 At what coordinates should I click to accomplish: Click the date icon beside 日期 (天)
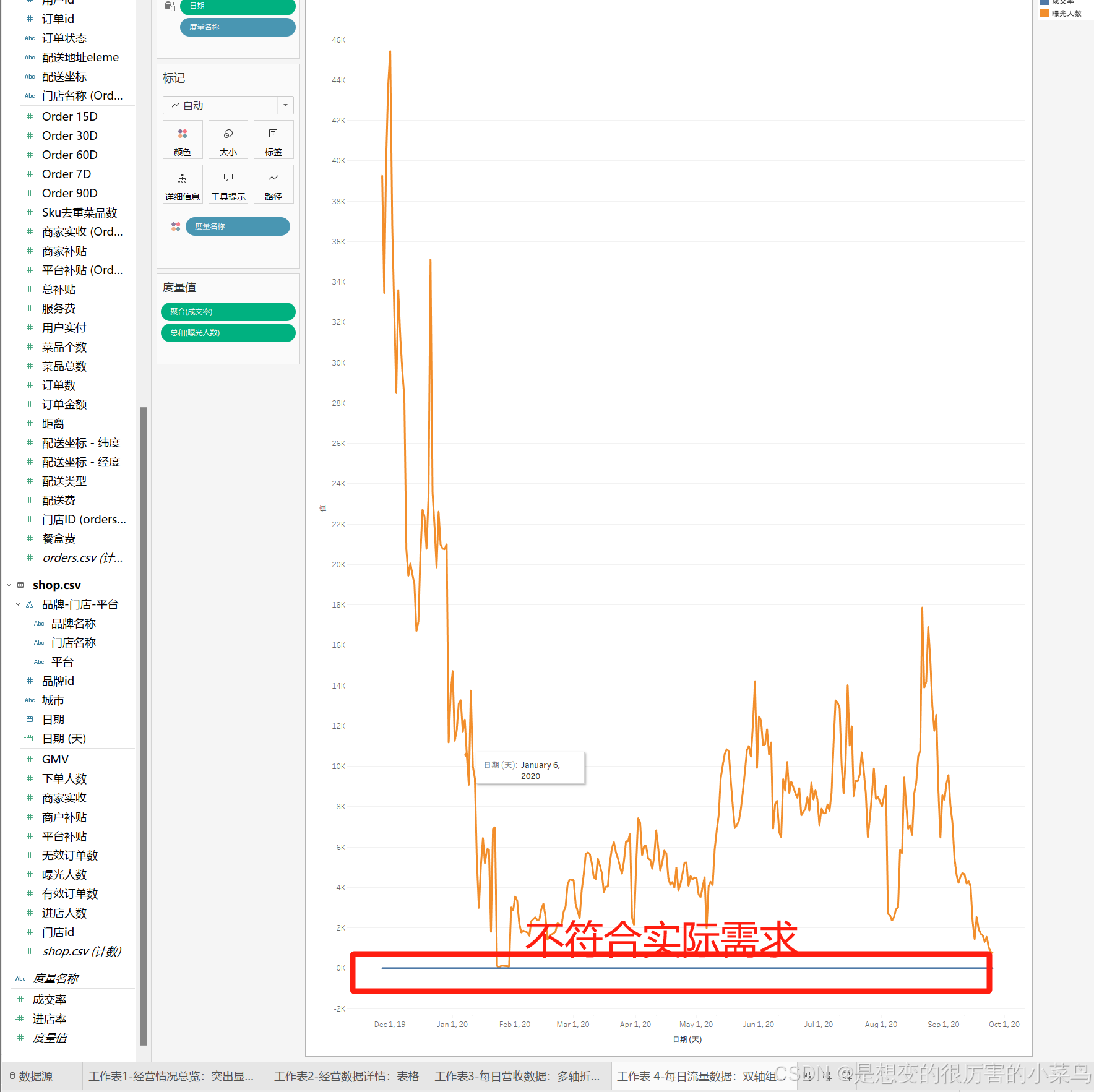point(29,739)
